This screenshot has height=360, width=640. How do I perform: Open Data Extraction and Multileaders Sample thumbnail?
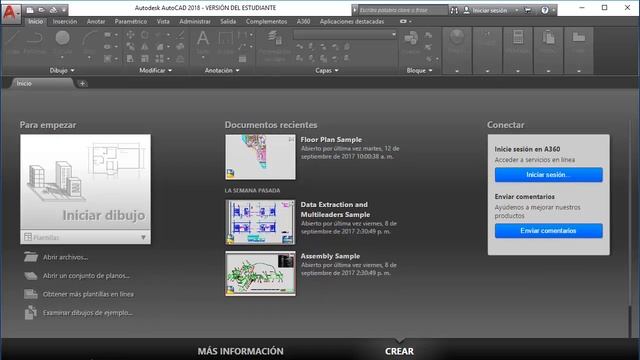coord(260,222)
